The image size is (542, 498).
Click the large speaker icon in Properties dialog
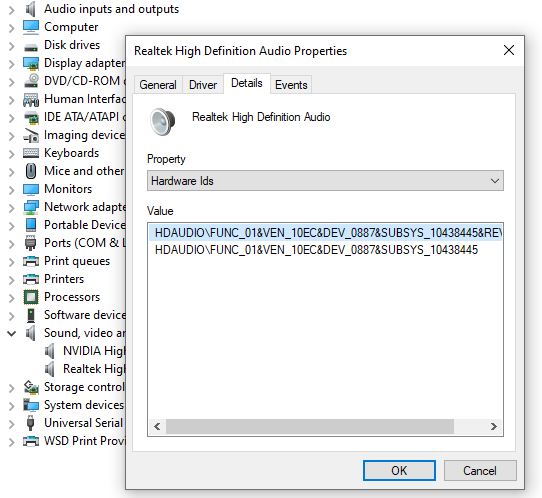pos(162,122)
